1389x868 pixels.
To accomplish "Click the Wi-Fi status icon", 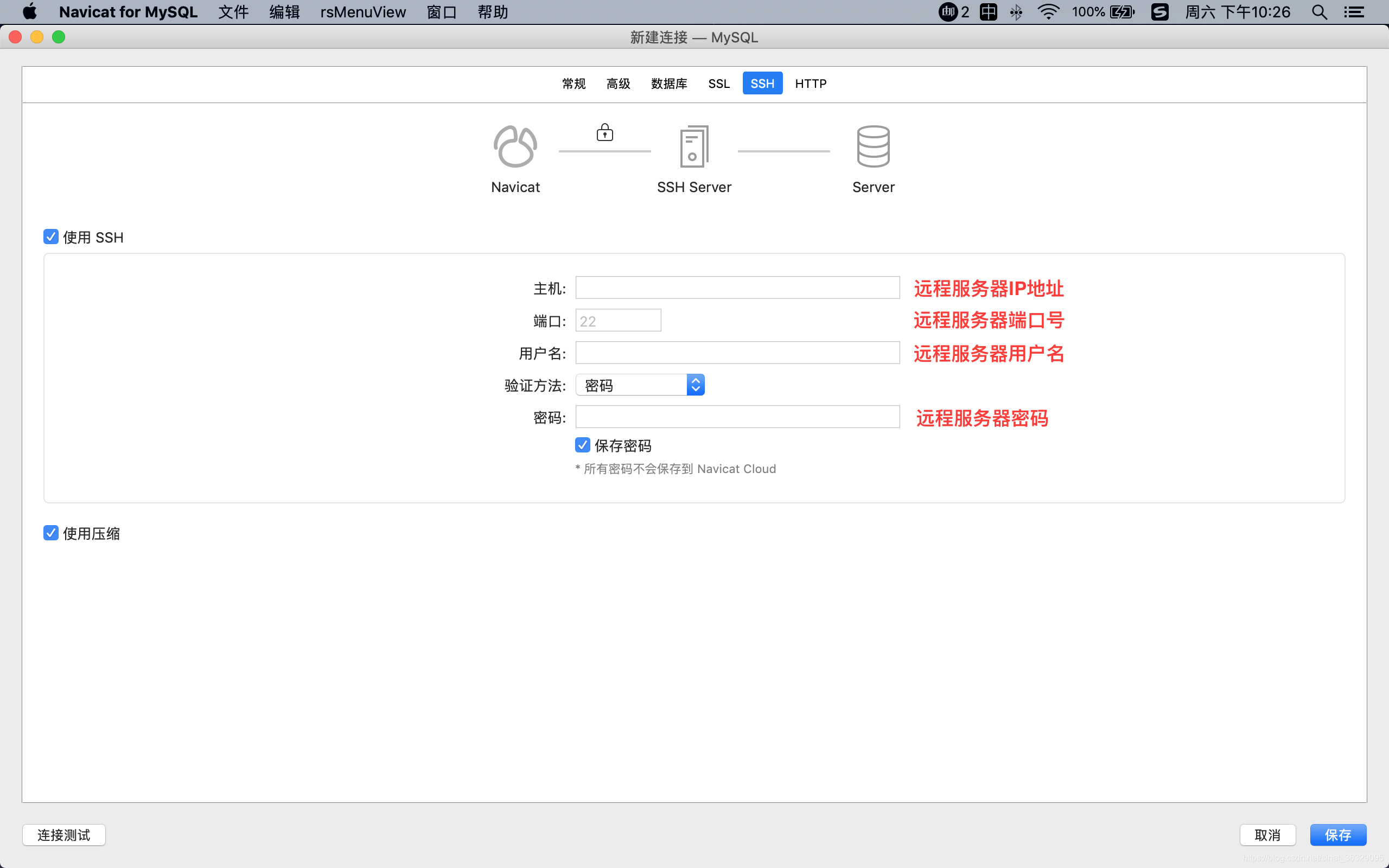I will pos(1048,12).
